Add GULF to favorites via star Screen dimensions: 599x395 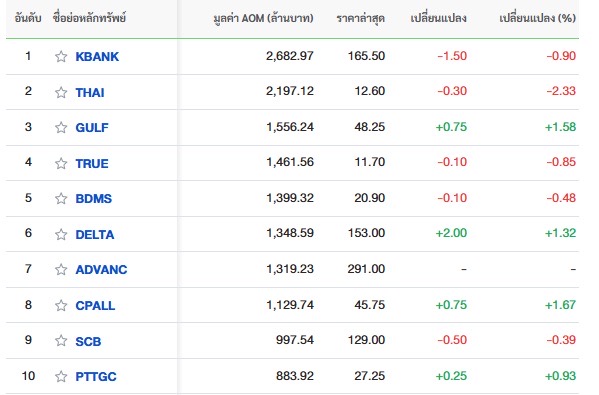[x=61, y=127]
